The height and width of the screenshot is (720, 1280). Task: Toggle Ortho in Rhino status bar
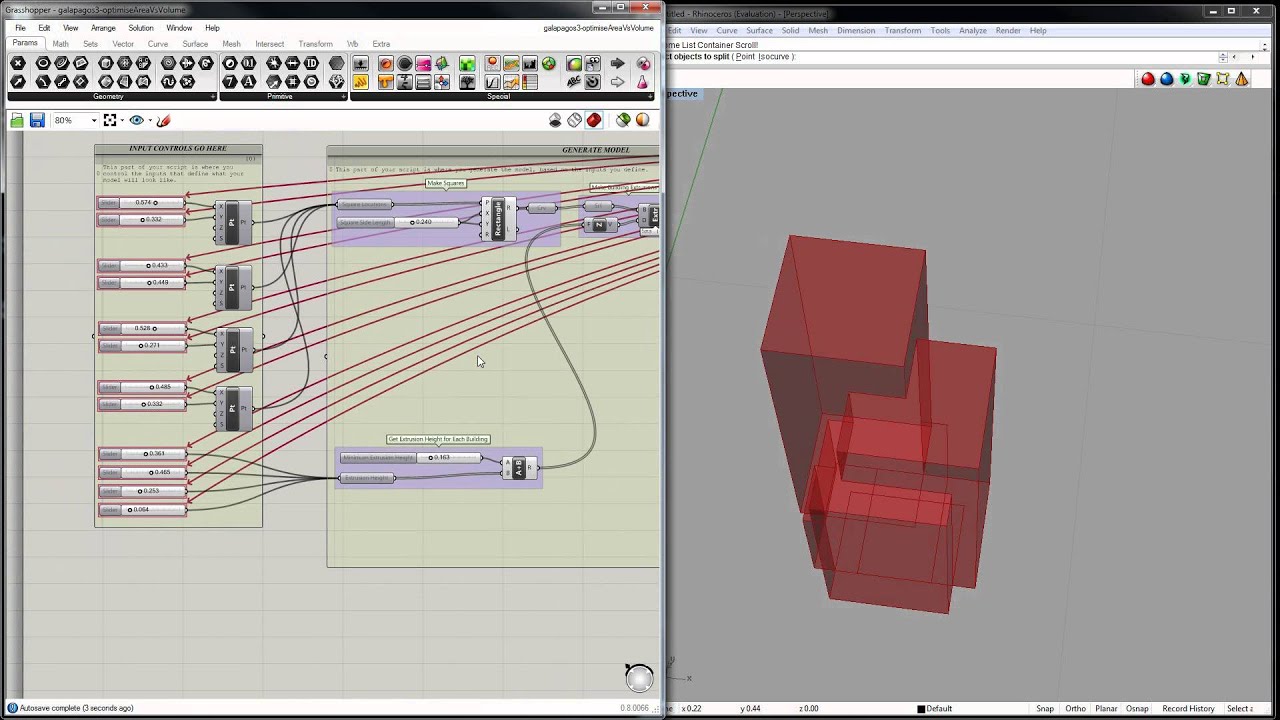(1075, 708)
